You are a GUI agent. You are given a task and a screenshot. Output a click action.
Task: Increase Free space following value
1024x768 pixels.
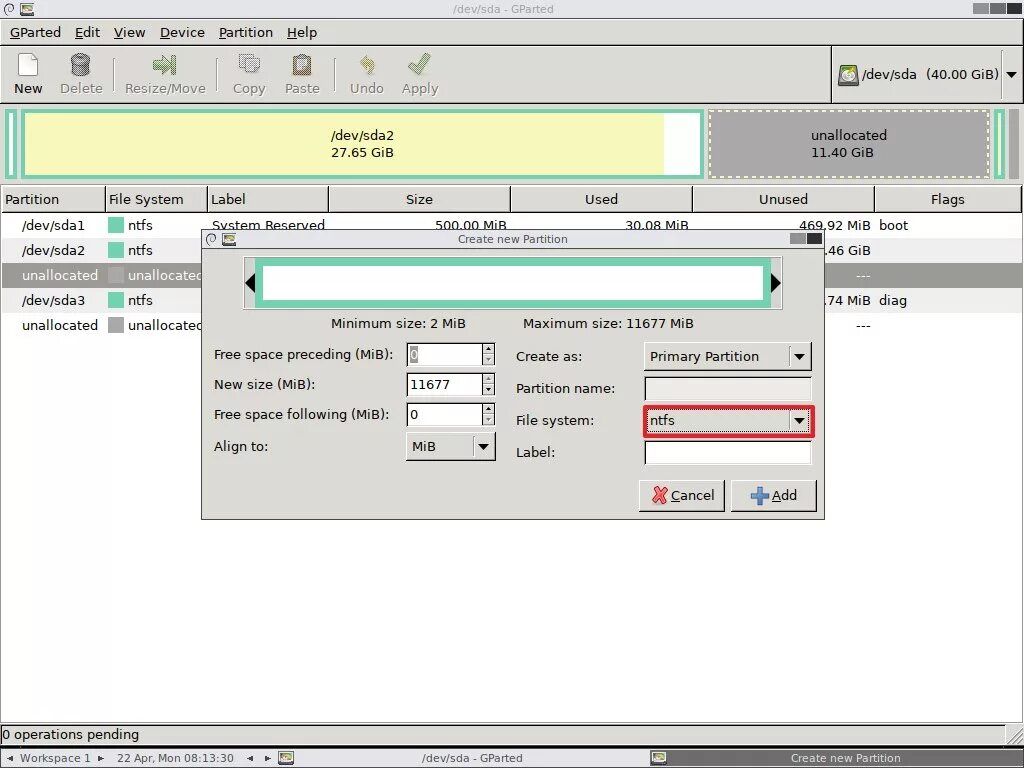click(488, 409)
